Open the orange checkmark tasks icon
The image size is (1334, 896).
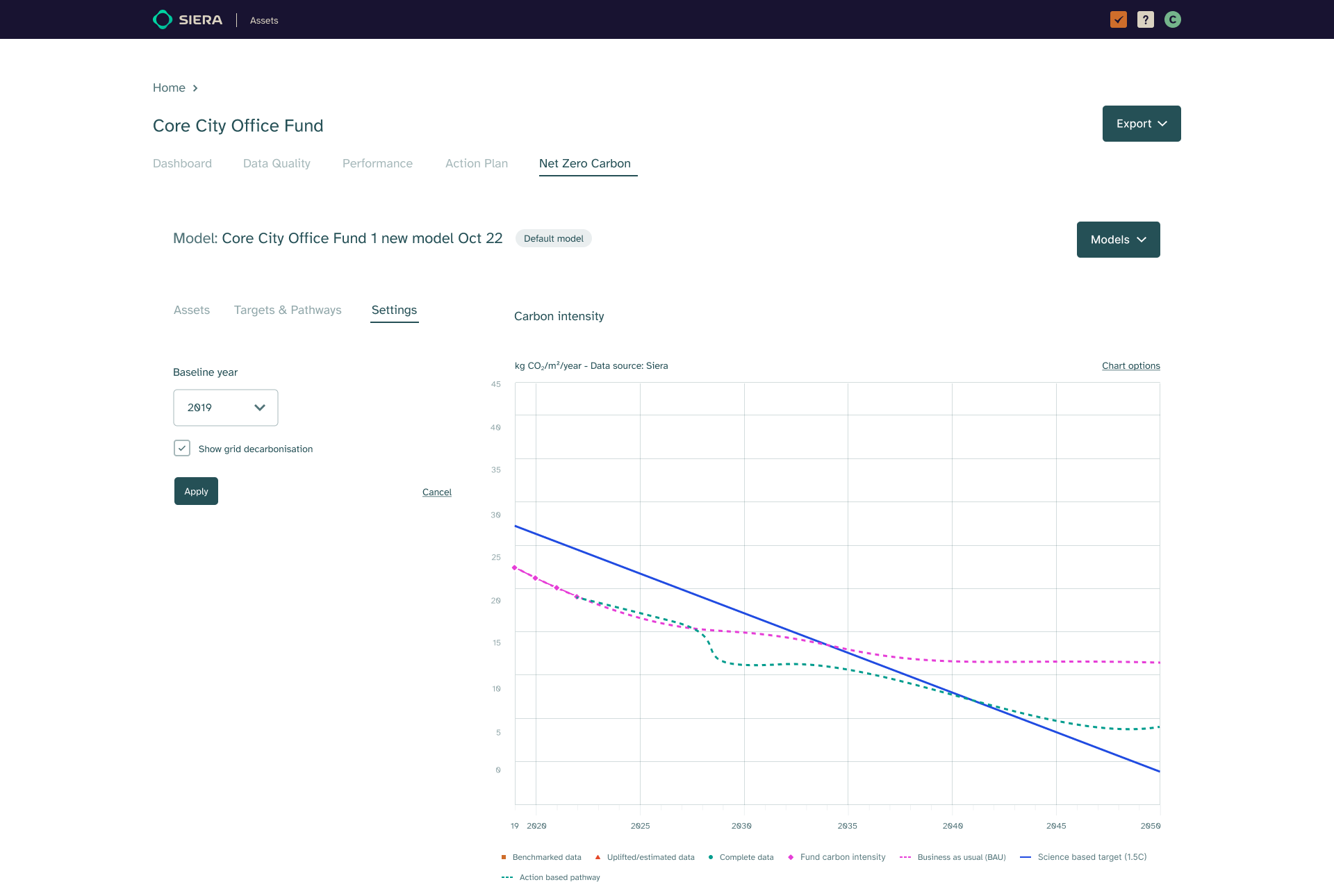pyautogui.click(x=1118, y=19)
